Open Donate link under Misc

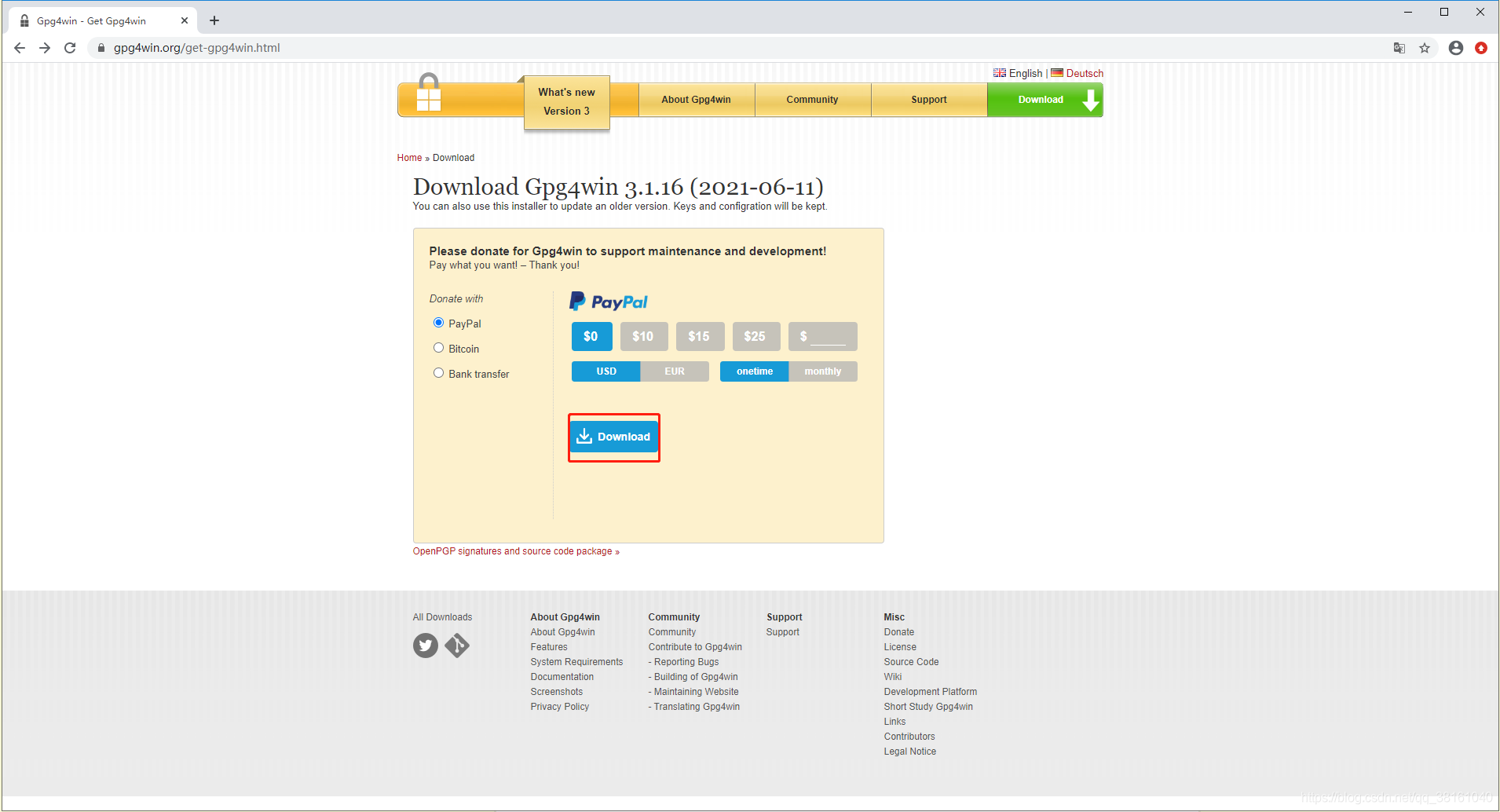[x=899, y=632]
